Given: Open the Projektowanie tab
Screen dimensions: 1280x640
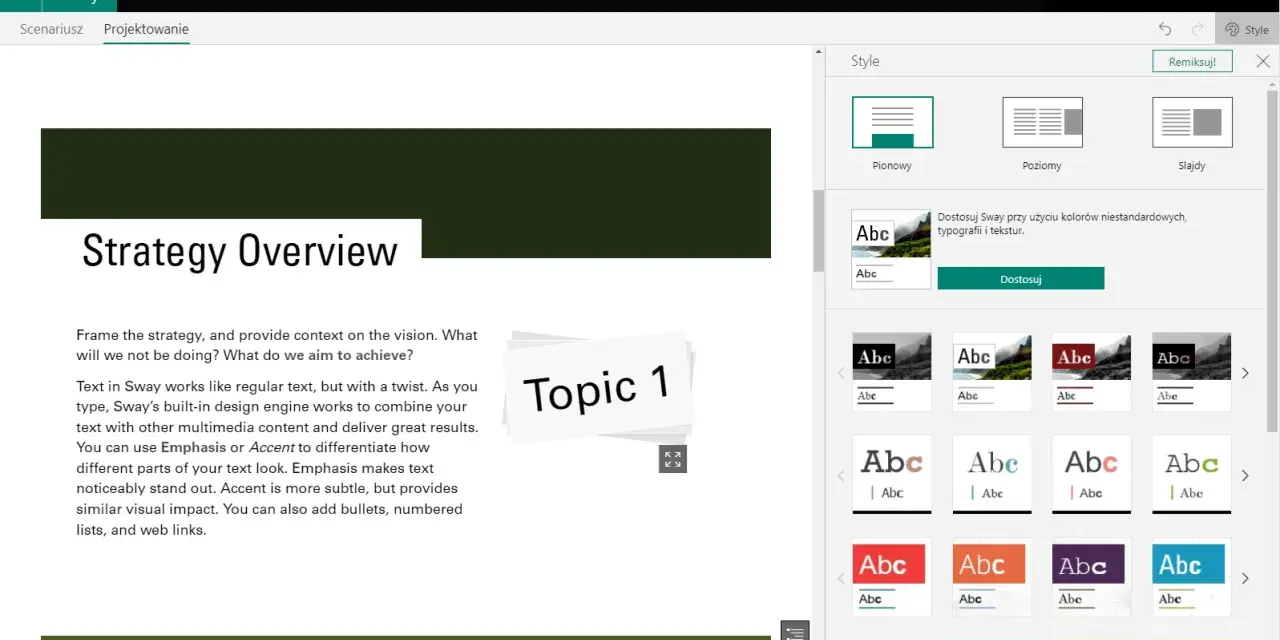Looking at the screenshot, I should pyautogui.click(x=146, y=29).
